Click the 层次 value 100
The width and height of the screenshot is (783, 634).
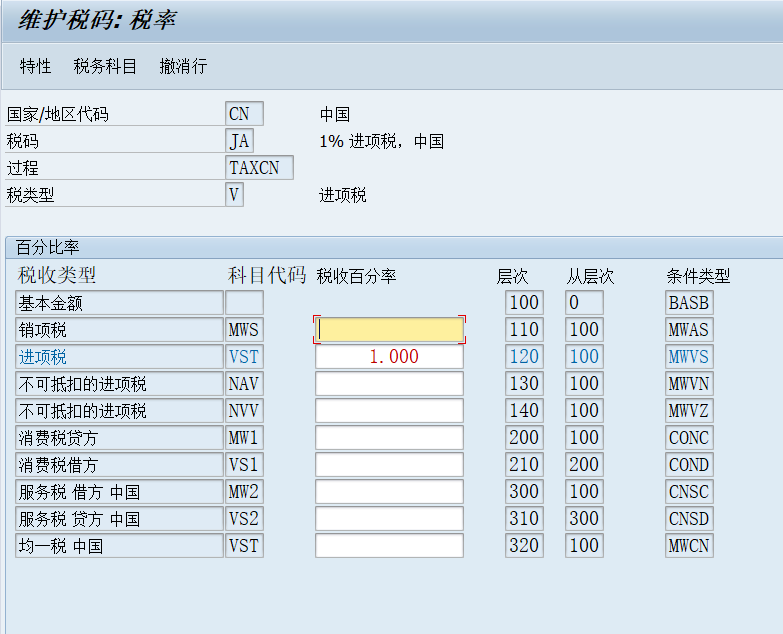click(x=524, y=303)
